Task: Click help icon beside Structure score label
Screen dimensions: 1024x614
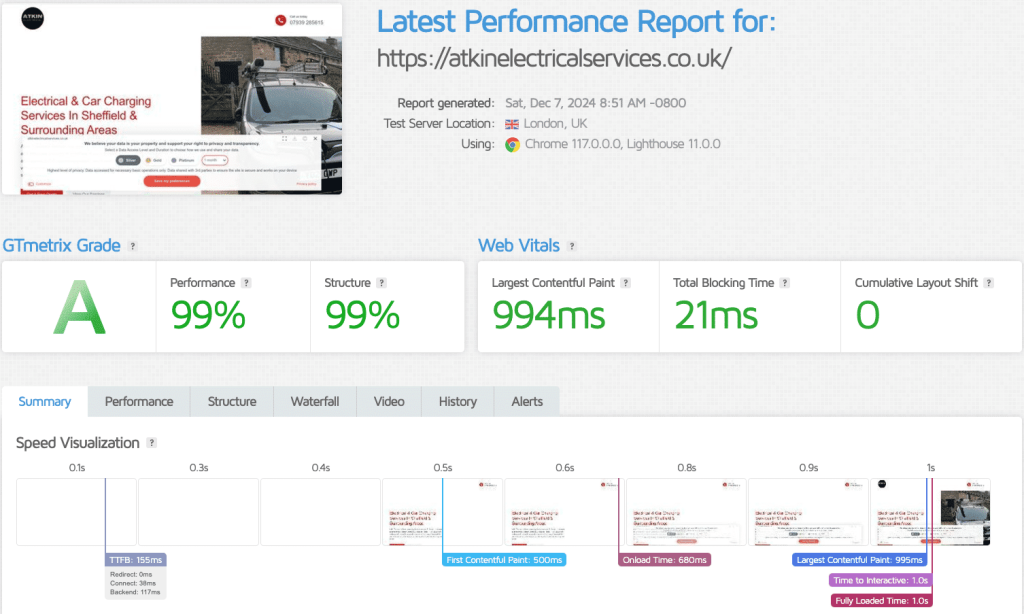Action: coord(382,283)
